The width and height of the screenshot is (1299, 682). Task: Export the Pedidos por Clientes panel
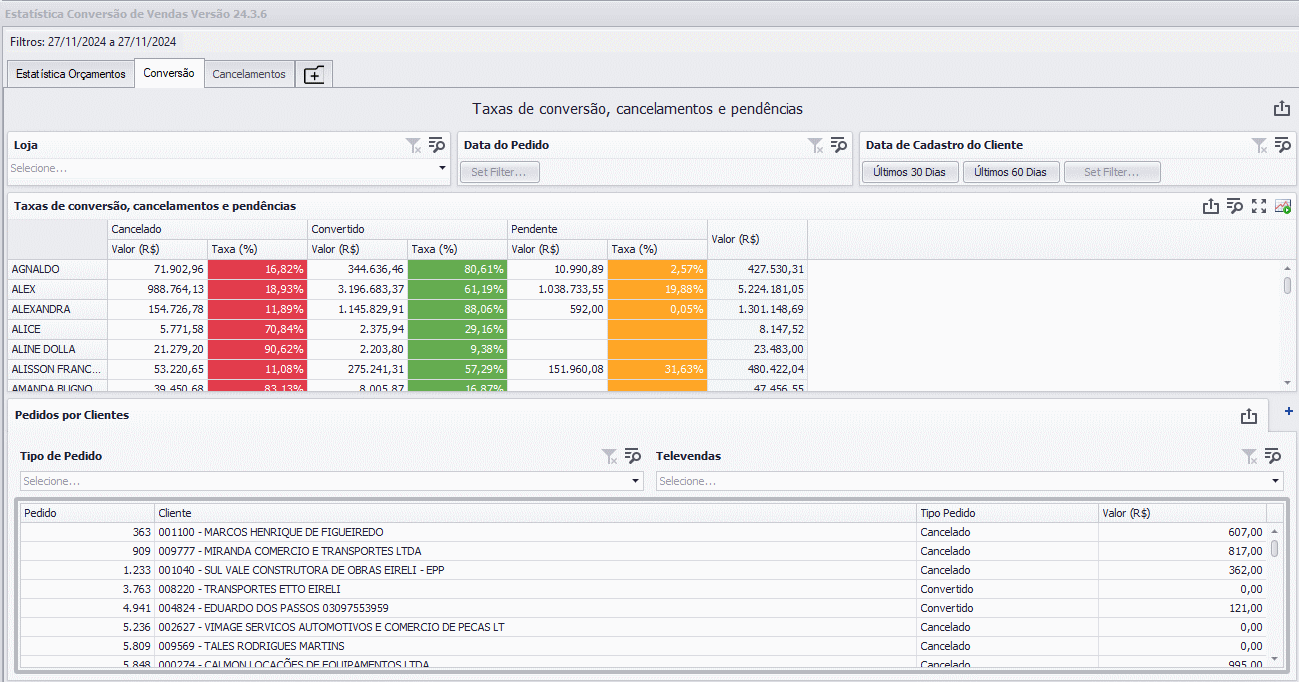pyautogui.click(x=1248, y=416)
